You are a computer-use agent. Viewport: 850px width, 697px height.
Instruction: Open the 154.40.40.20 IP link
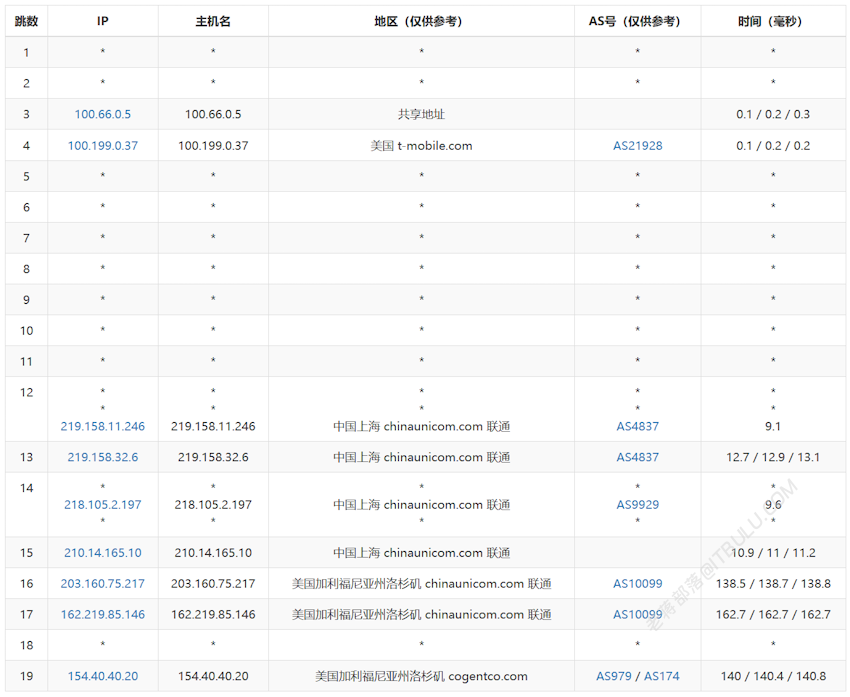pyautogui.click(x=102, y=677)
